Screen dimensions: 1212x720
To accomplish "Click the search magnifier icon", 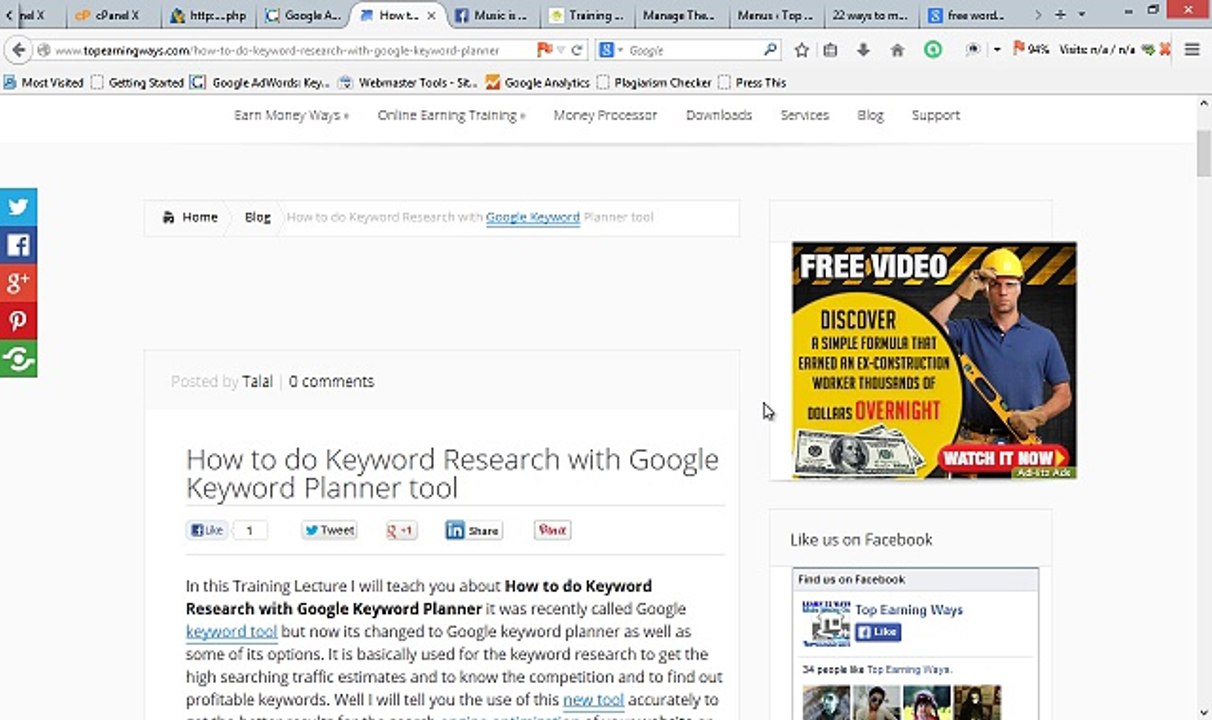I will click(x=770, y=49).
